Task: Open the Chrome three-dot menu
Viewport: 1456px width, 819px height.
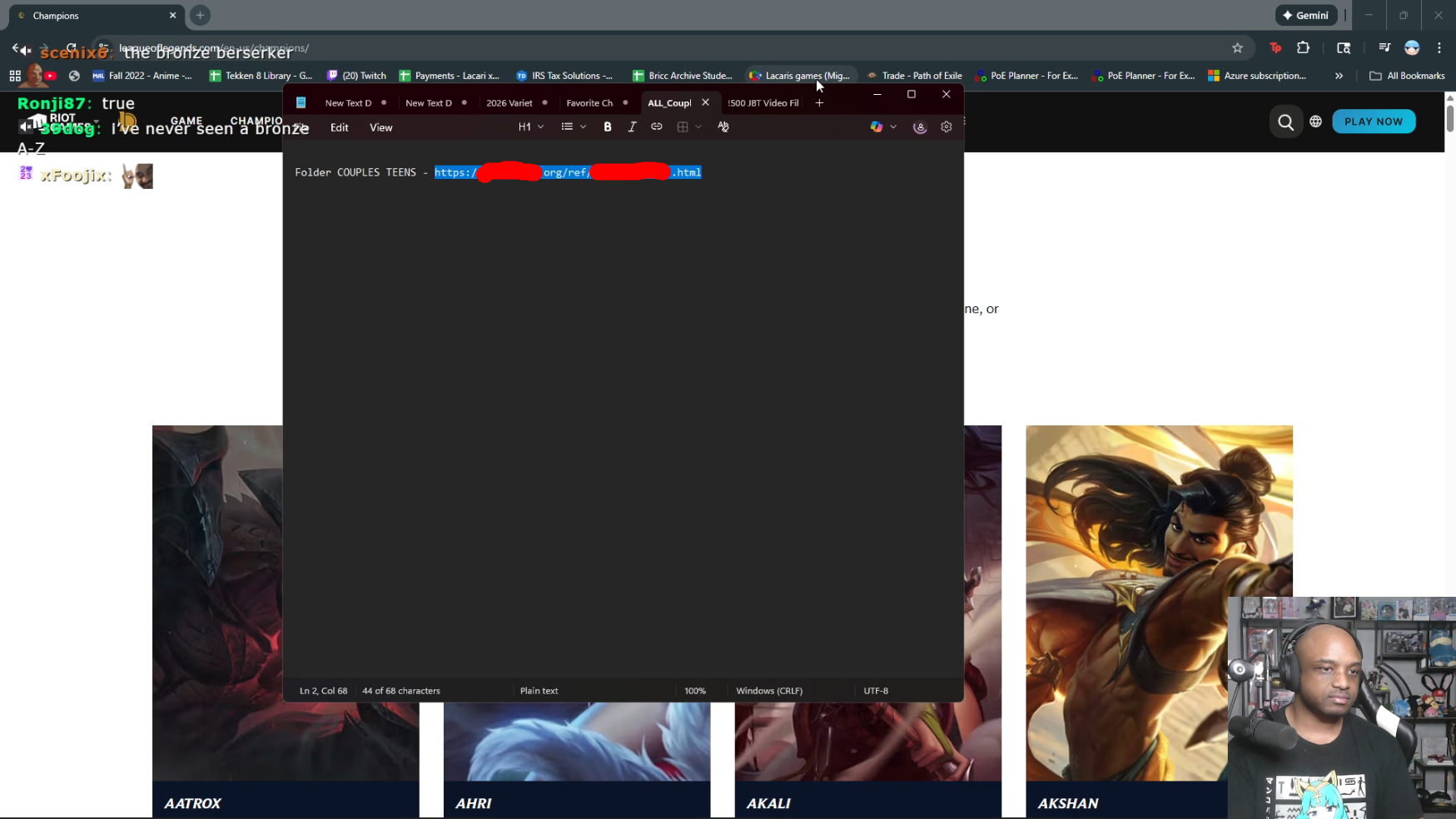Action: [1439, 48]
